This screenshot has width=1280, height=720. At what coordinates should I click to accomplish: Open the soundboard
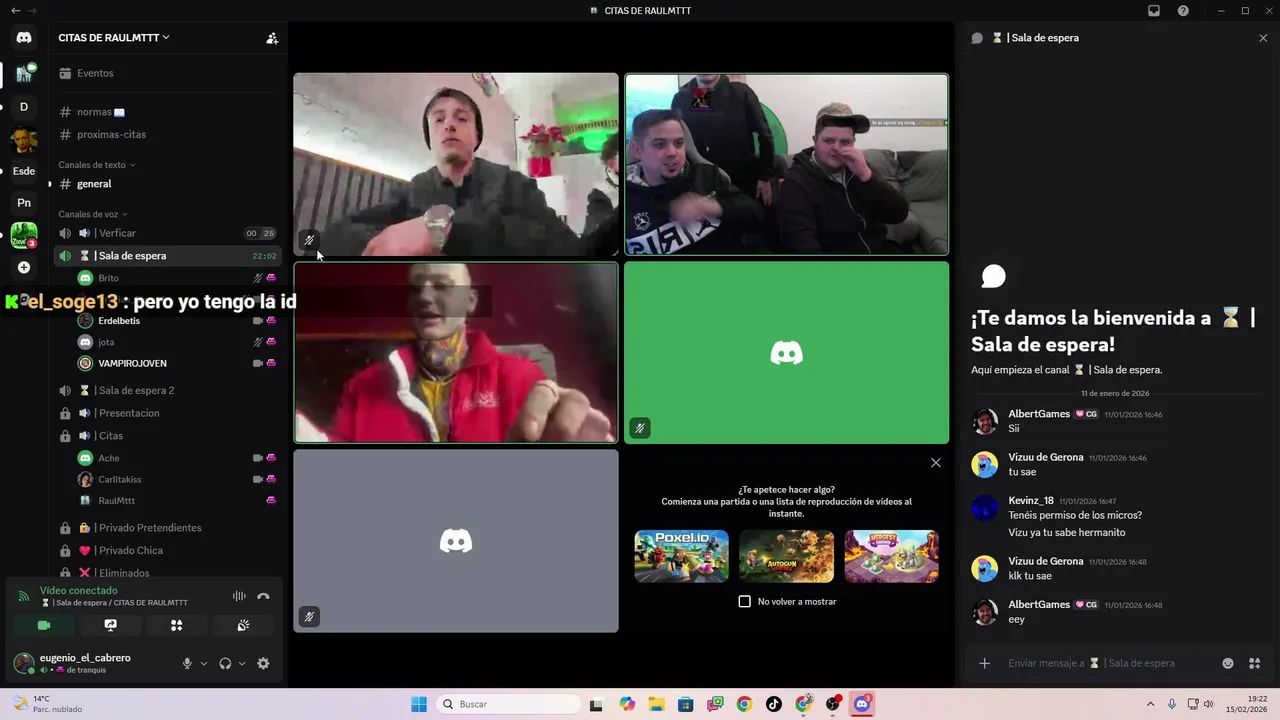coord(243,625)
